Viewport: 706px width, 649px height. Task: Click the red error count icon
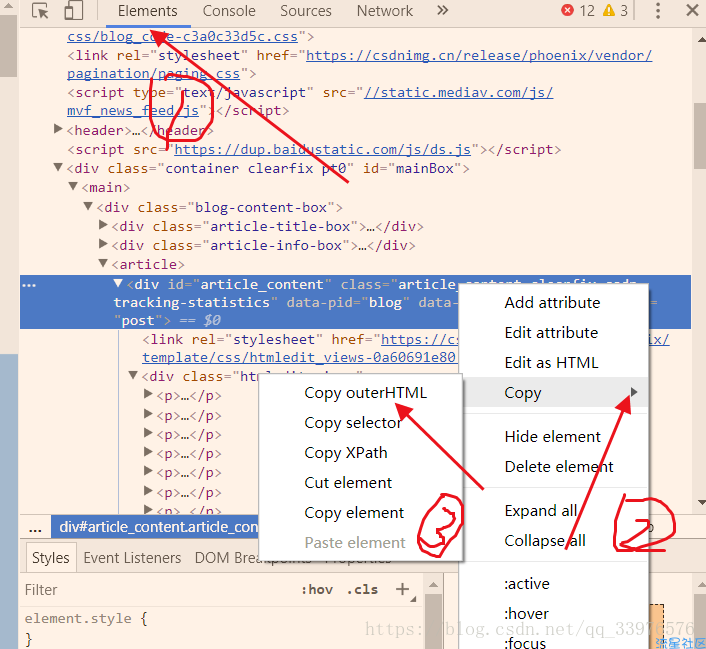[568, 11]
